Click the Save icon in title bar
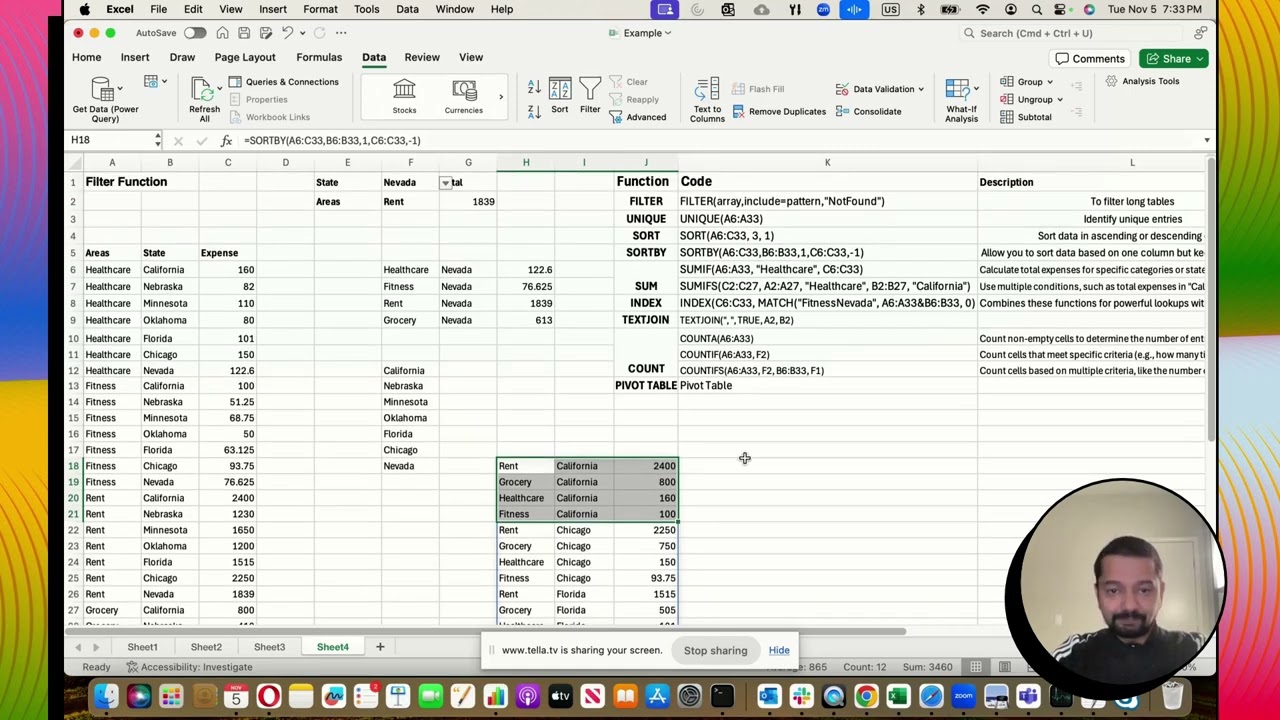Image resolution: width=1280 pixels, height=720 pixels. [x=244, y=33]
